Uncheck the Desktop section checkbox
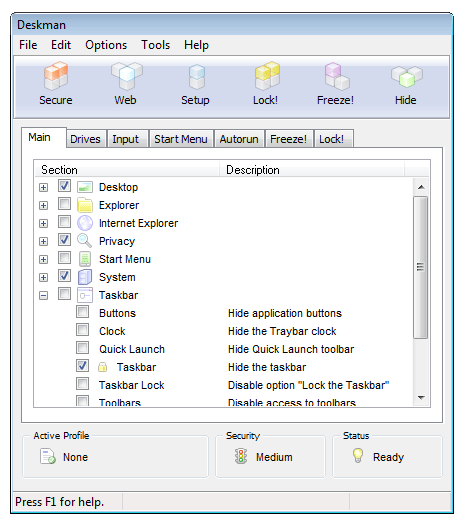Viewport: 463px width, 525px height. click(x=64, y=185)
